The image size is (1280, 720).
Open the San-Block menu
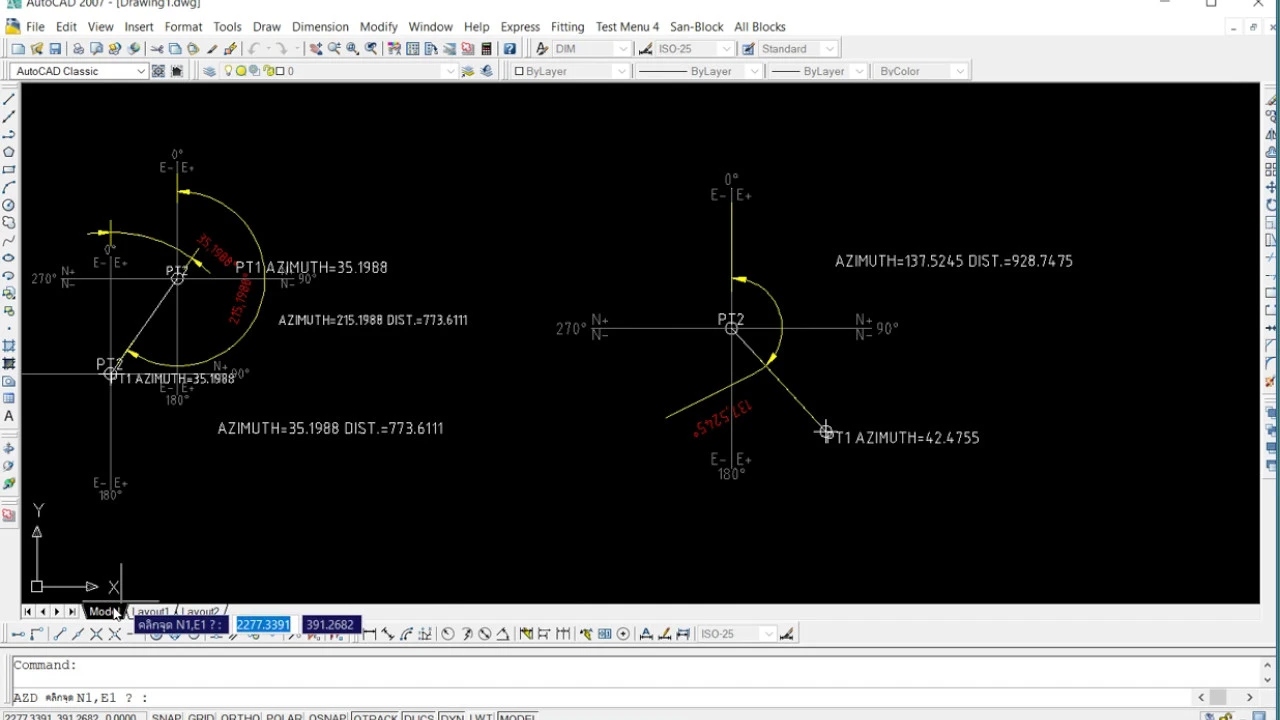(696, 27)
